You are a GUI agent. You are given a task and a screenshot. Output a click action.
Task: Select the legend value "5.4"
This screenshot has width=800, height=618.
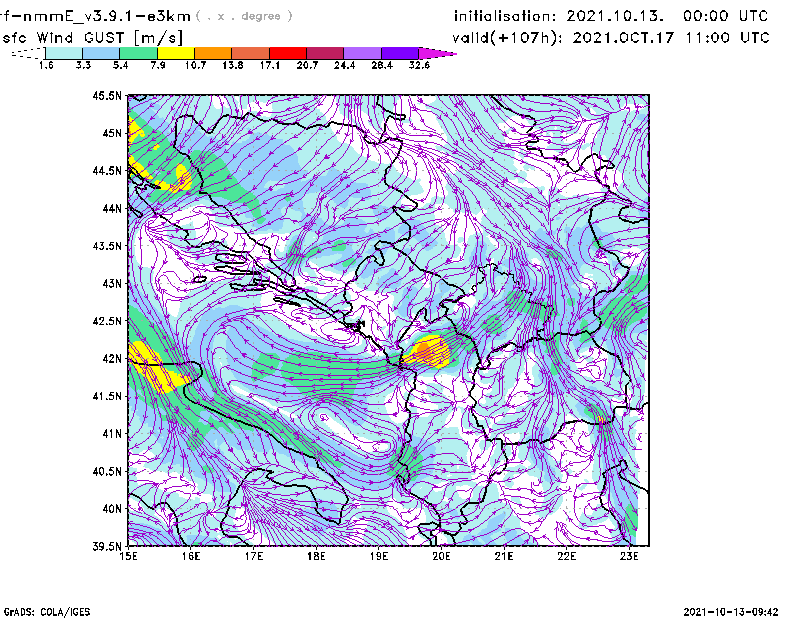(x=120, y=65)
